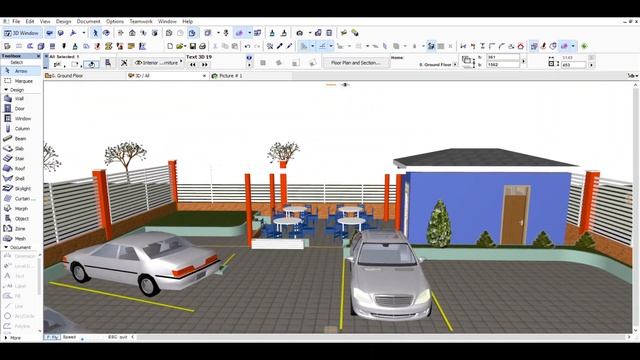Select the Arrow tool
640x360 pixels.
point(20,71)
